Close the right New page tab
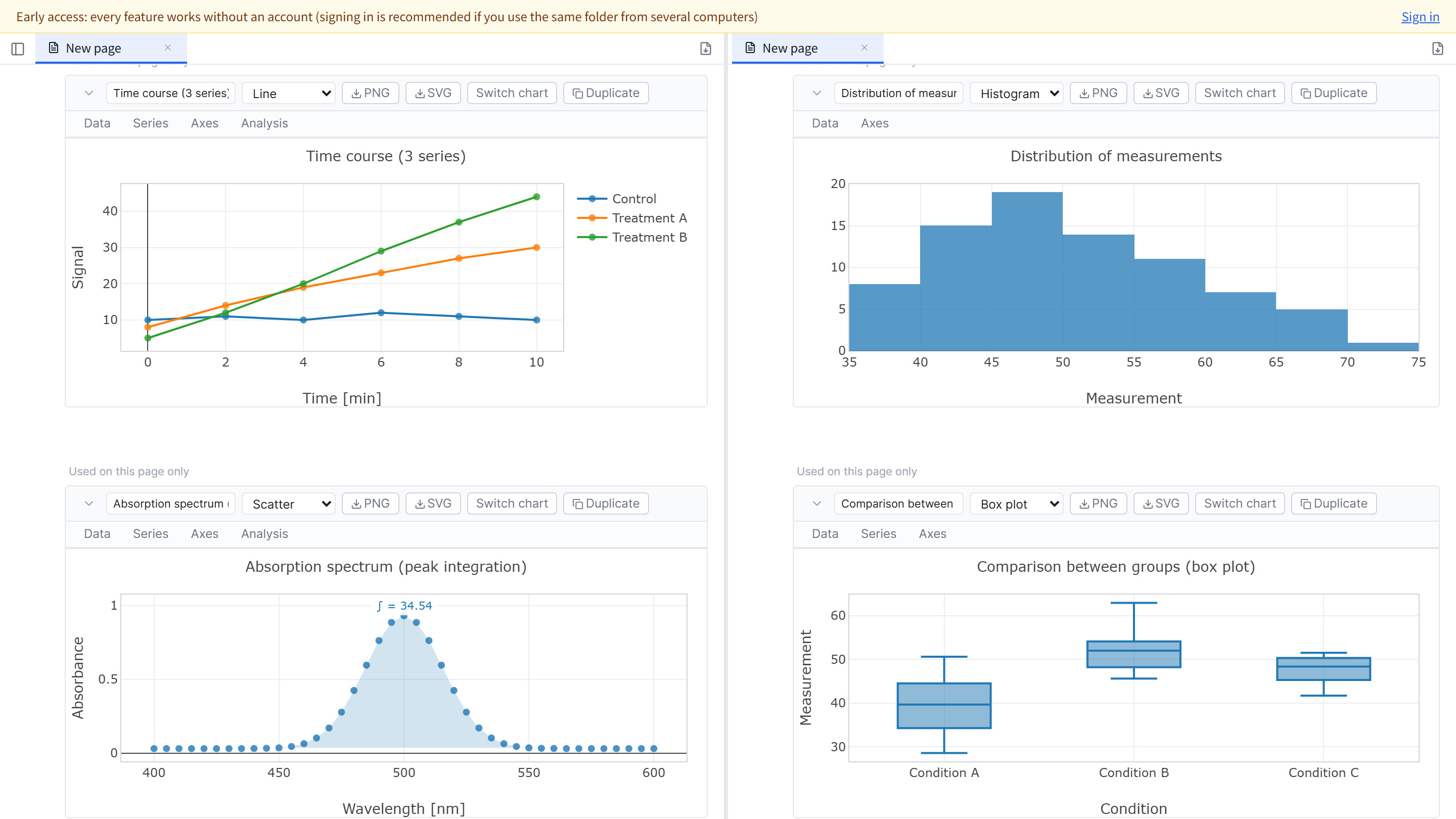This screenshot has height=819, width=1456. coord(864,48)
